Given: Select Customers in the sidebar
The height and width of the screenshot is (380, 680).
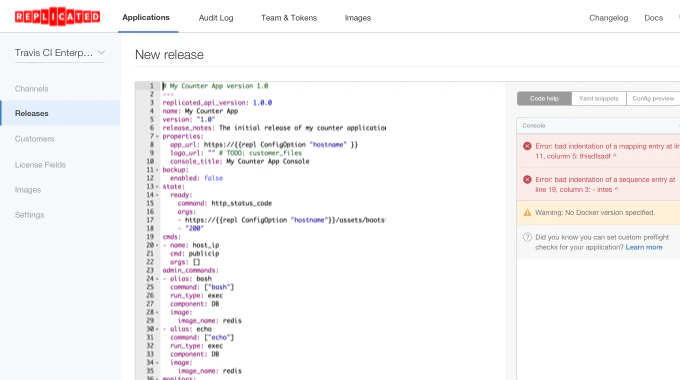Looking at the screenshot, I should coord(34,139).
